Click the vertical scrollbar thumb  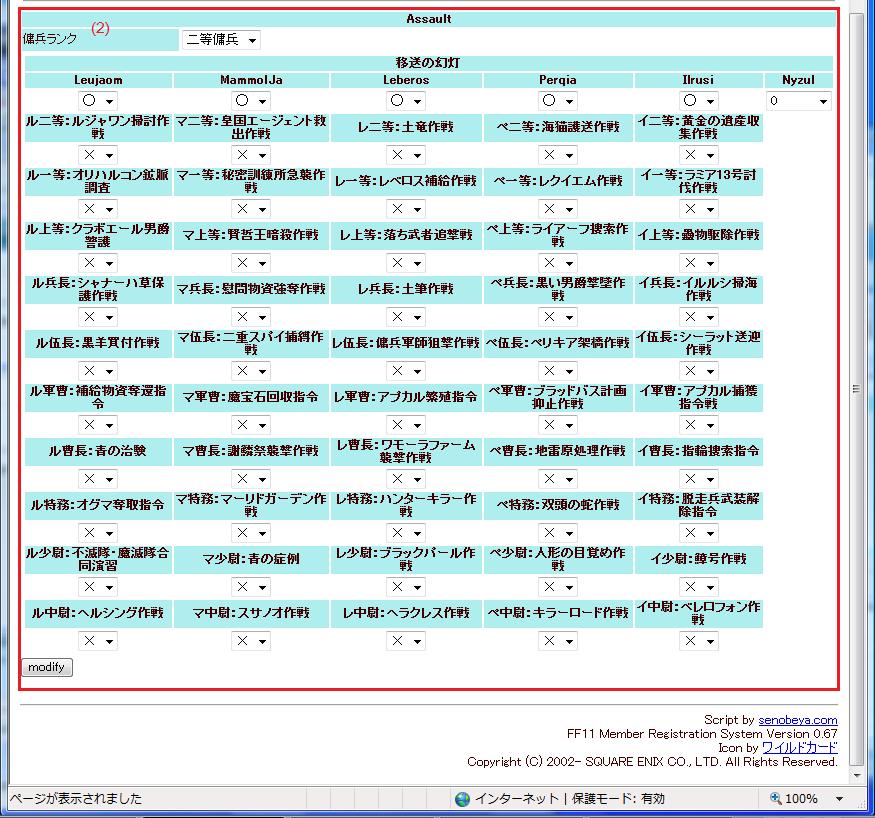(x=858, y=390)
